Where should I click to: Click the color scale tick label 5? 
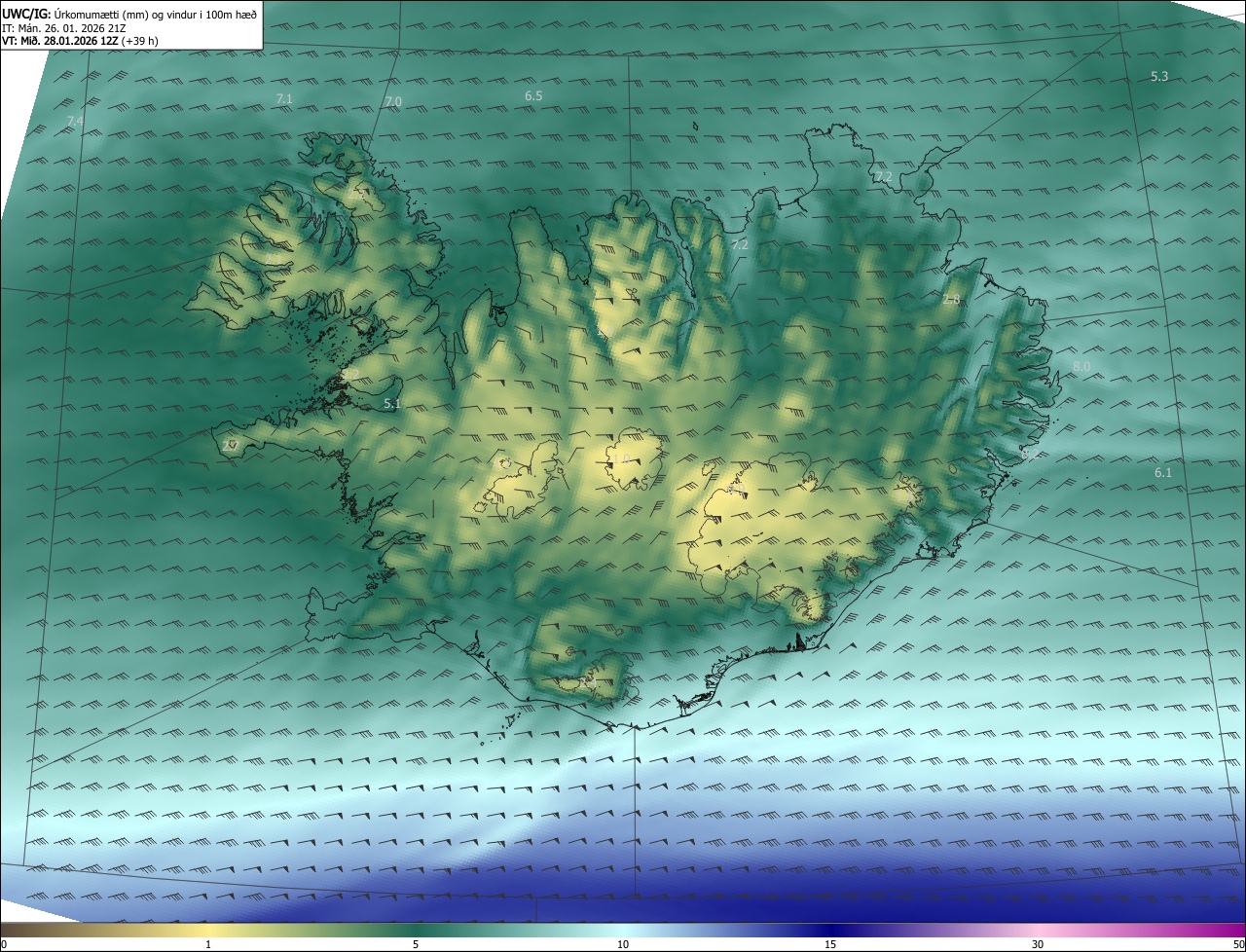coord(416,944)
